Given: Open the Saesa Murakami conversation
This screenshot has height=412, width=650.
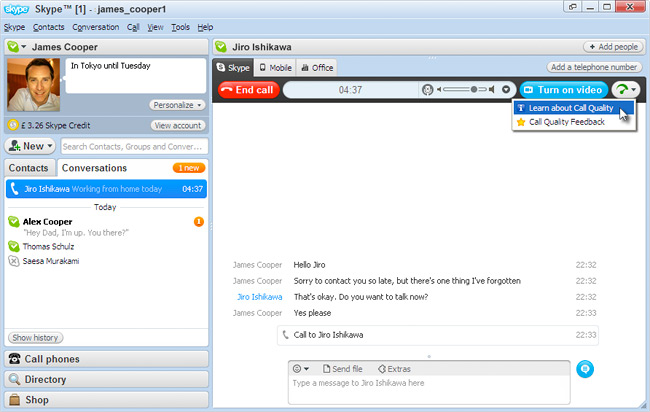Looking at the screenshot, I should click(106, 261).
